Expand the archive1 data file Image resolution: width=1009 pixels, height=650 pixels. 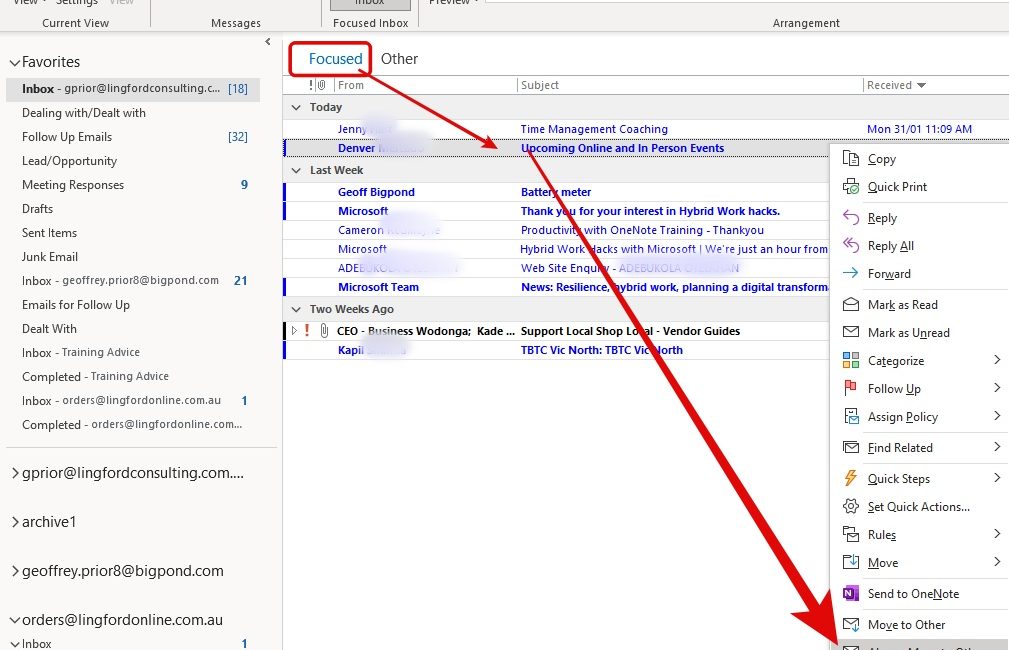pyautogui.click(x=15, y=522)
